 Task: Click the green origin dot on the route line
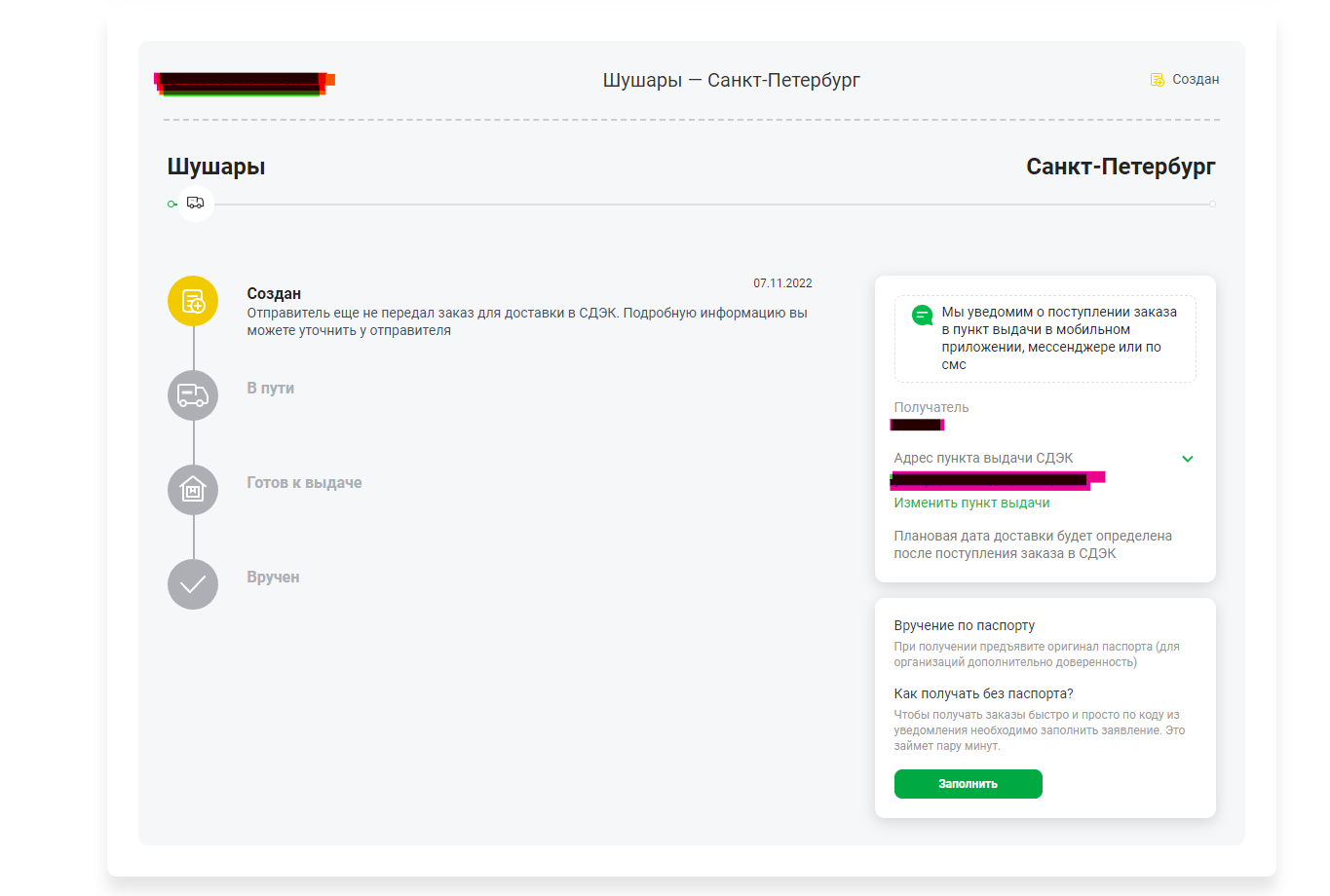click(x=172, y=205)
